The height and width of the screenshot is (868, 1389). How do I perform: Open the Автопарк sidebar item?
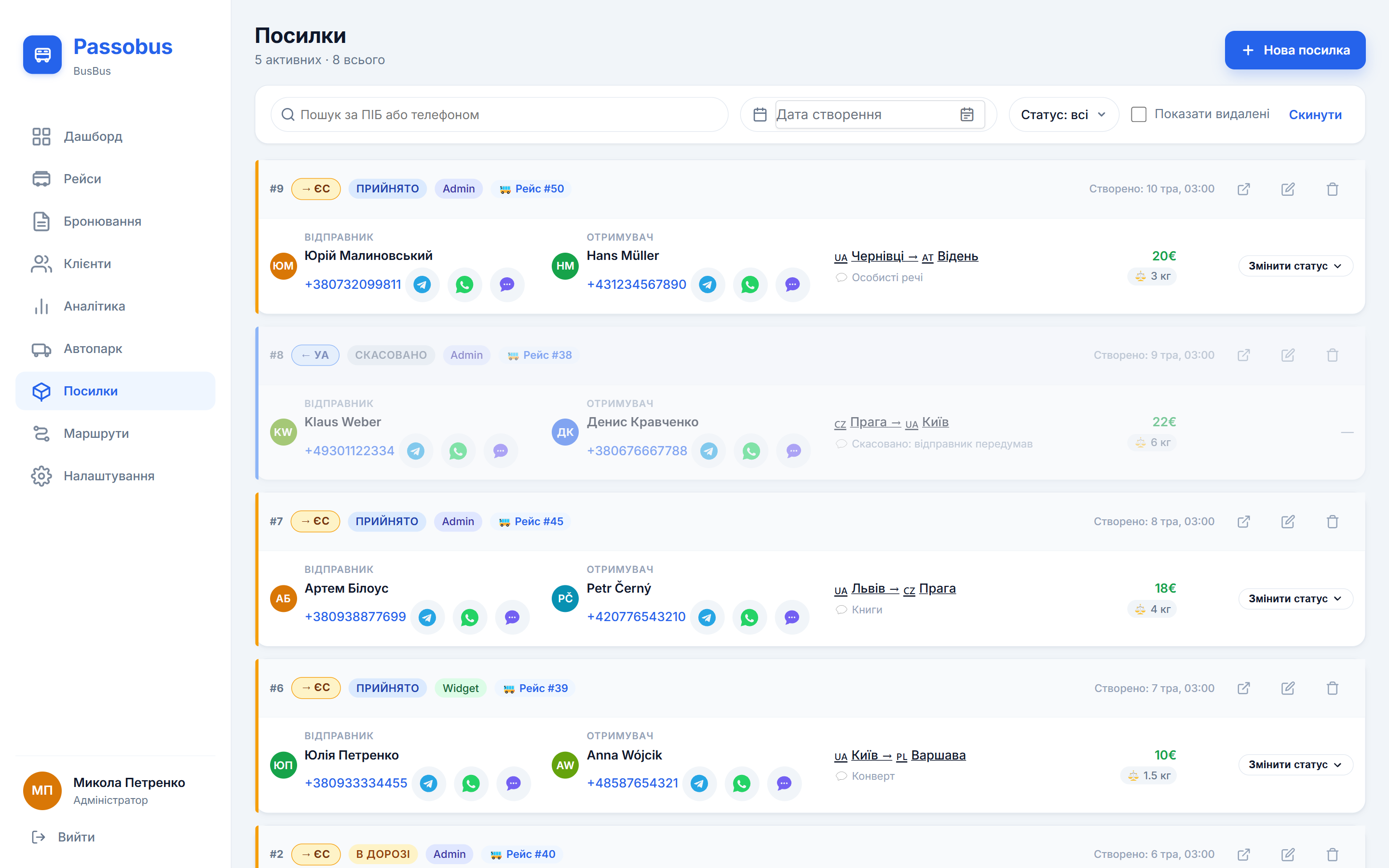pyautogui.click(x=115, y=349)
